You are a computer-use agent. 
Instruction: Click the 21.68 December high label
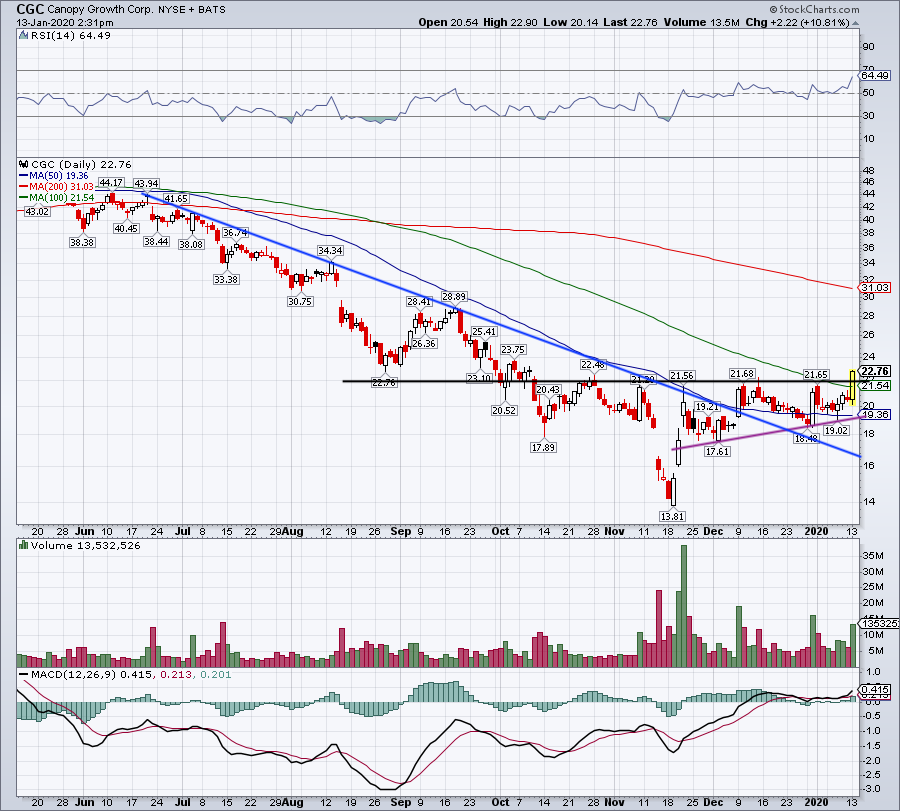click(742, 374)
